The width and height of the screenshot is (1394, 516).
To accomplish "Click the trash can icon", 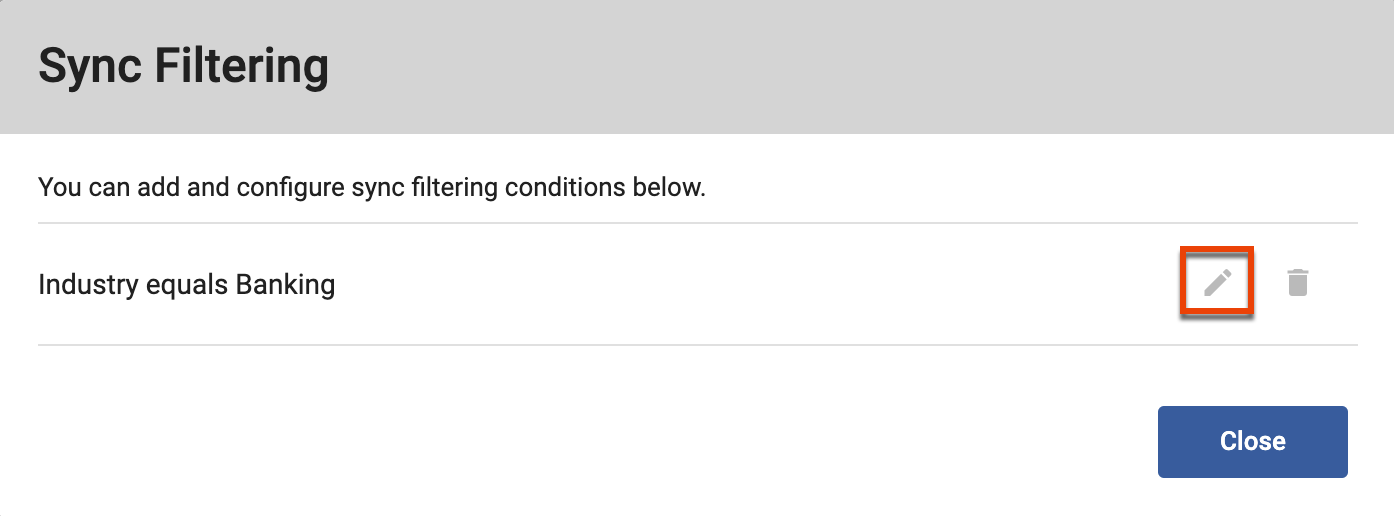I will [x=1297, y=283].
